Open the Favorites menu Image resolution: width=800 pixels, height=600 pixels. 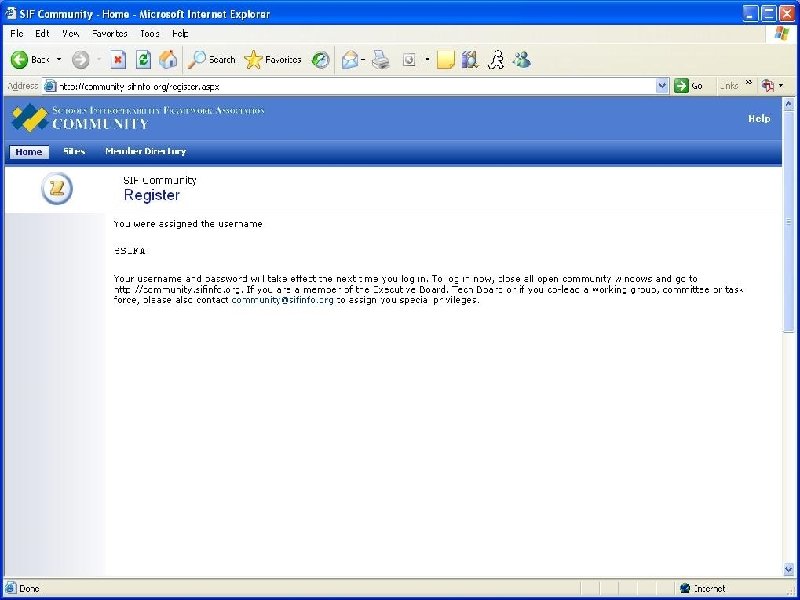(110, 34)
